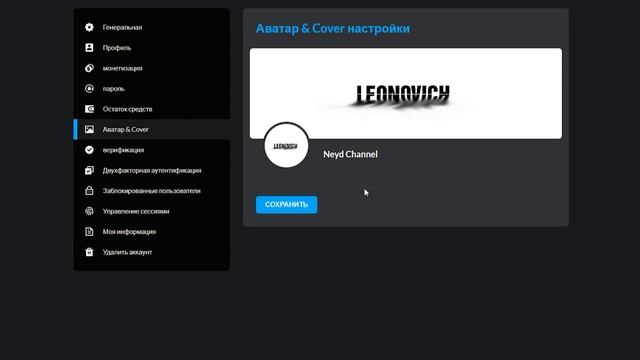Click the coins icon beside монетизация
Image resolution: width=640 pixels, height=360 pixels.
click(89, 68)
